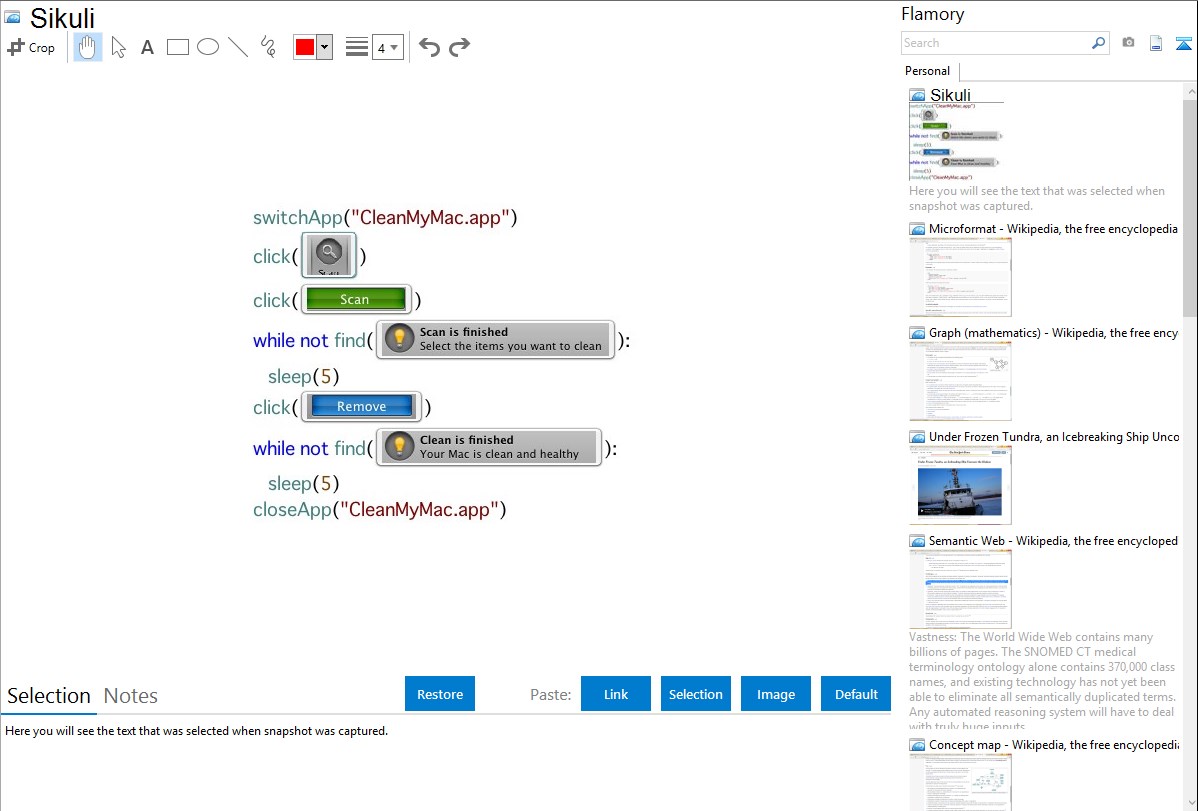
Task: Click the icon beside Concept map entry
Action: pos(917,745)
